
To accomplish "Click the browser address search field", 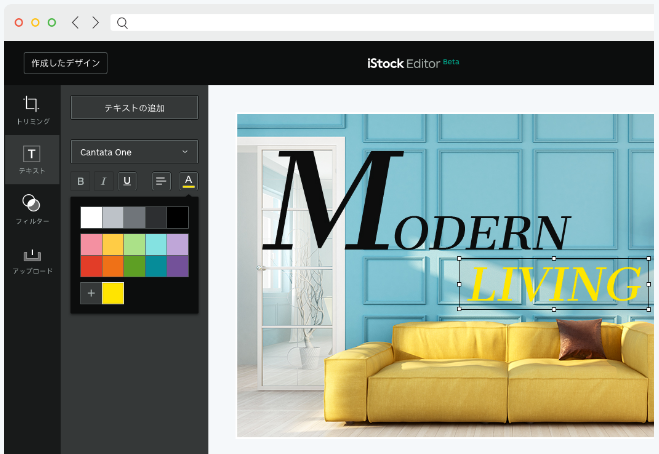I will point(382,23).
